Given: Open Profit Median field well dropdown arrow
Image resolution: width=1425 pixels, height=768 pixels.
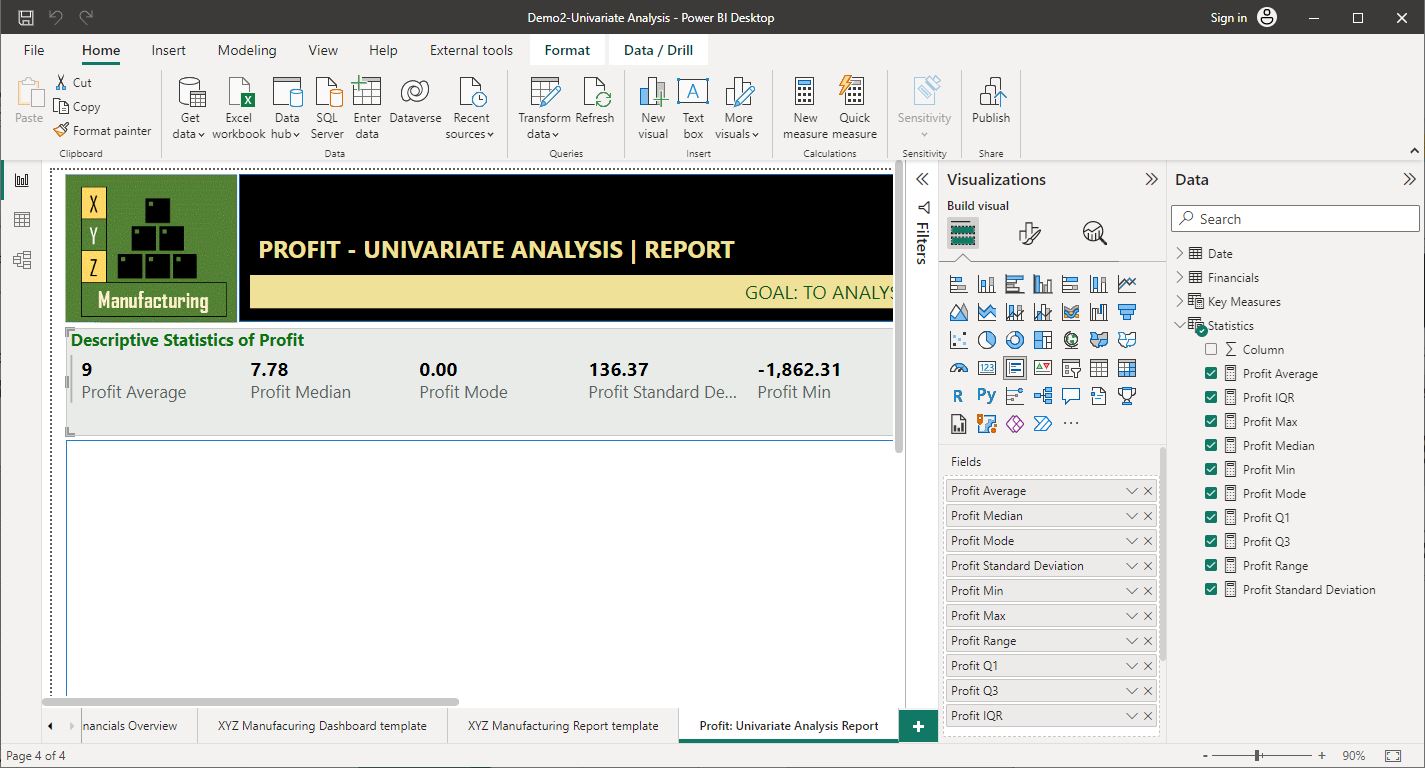Looking at the screenshot, I should point(1132,516).
